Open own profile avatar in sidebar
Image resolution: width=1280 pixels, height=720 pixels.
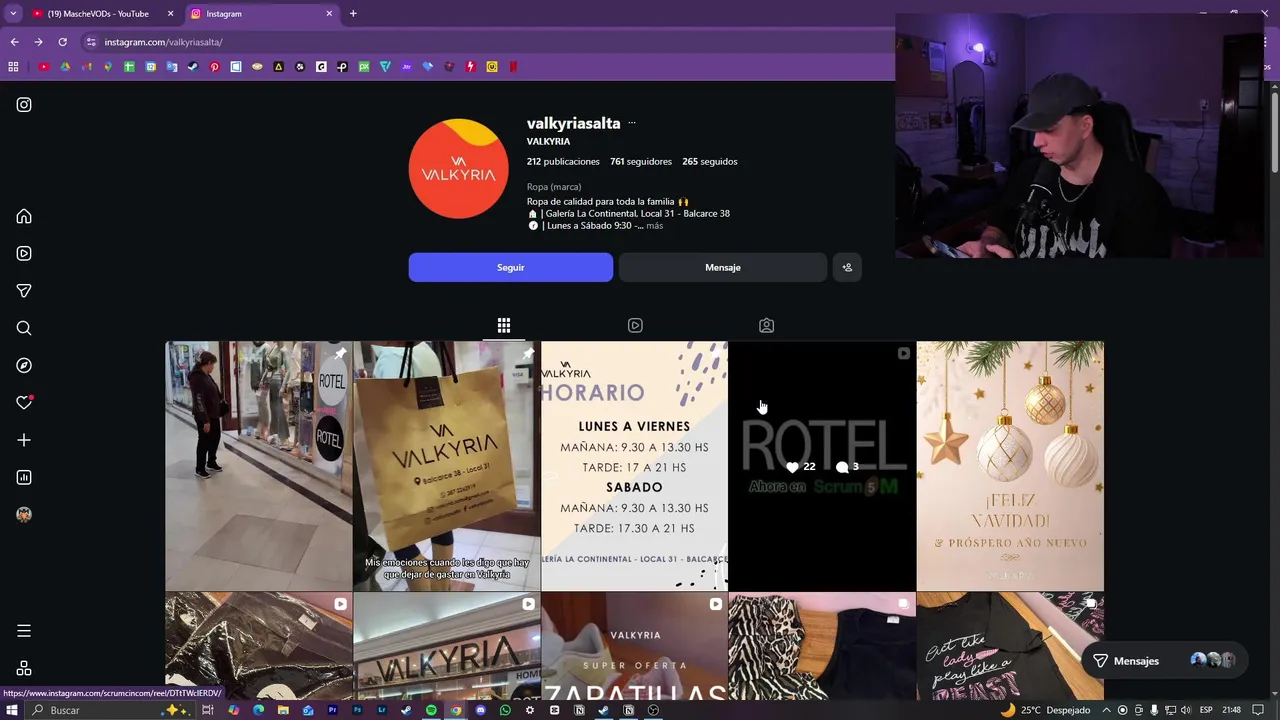point(24,514)
